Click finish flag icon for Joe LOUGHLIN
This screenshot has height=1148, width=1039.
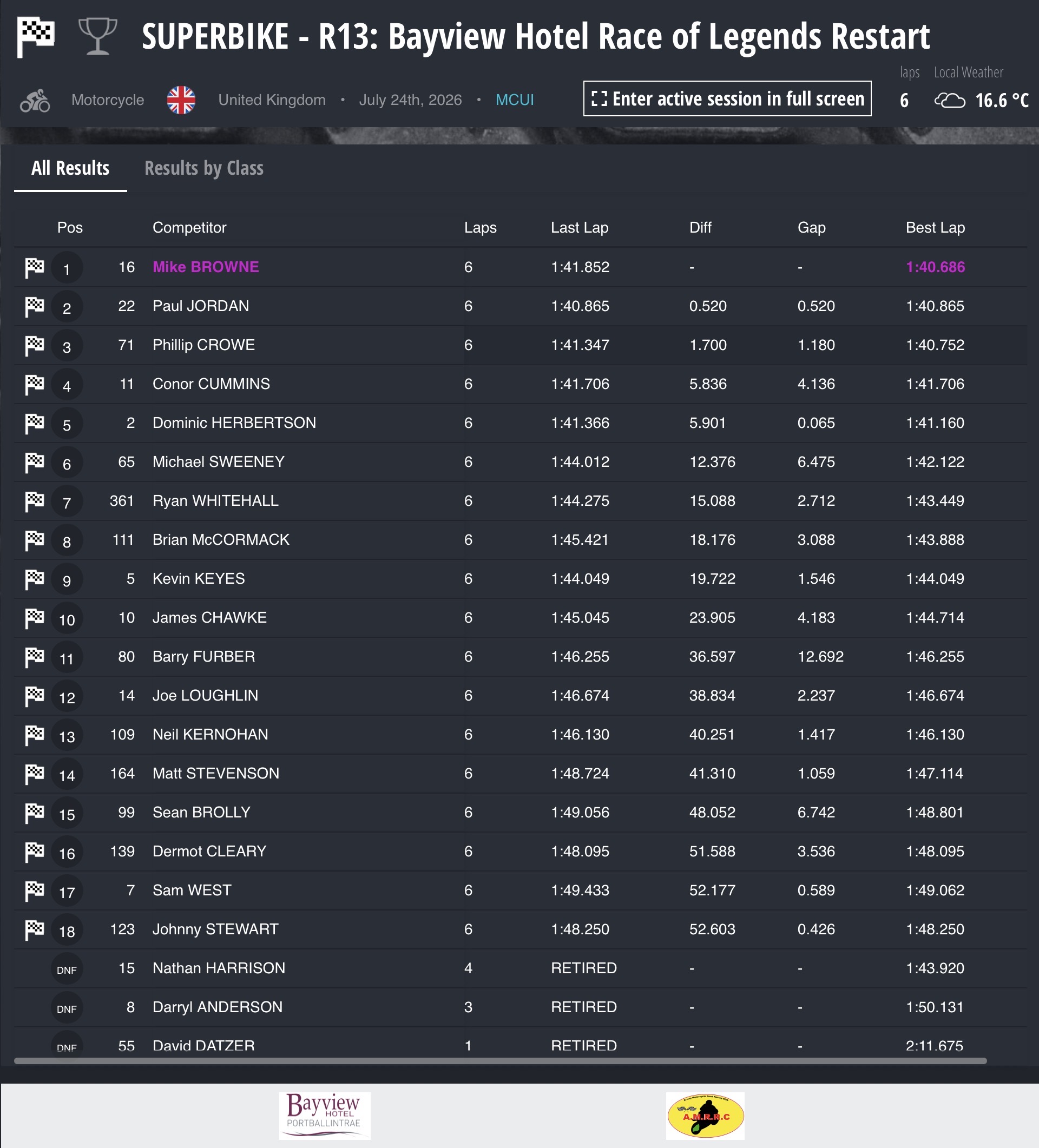[34, 696]
